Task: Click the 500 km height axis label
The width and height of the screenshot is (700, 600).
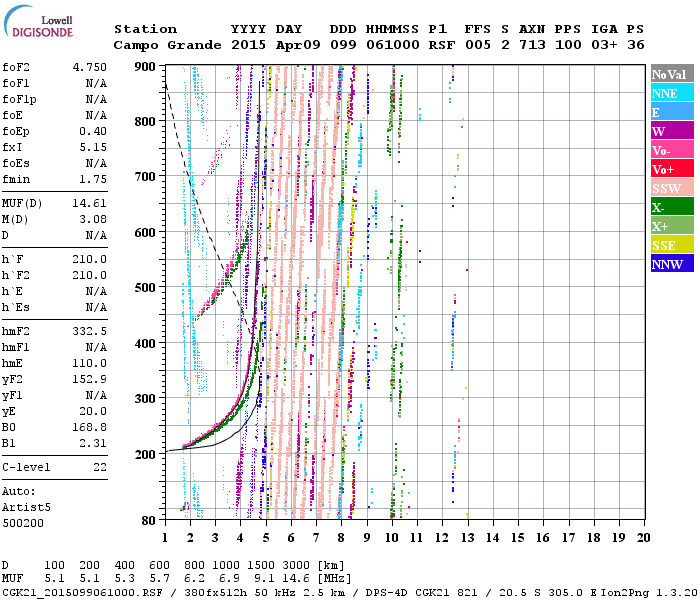Action: tap(145, 288)
